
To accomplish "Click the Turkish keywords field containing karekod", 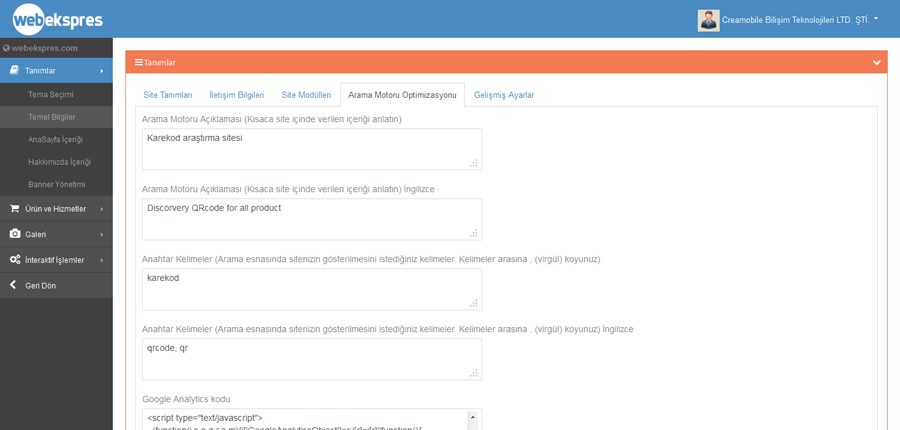I will pos(310,289).
